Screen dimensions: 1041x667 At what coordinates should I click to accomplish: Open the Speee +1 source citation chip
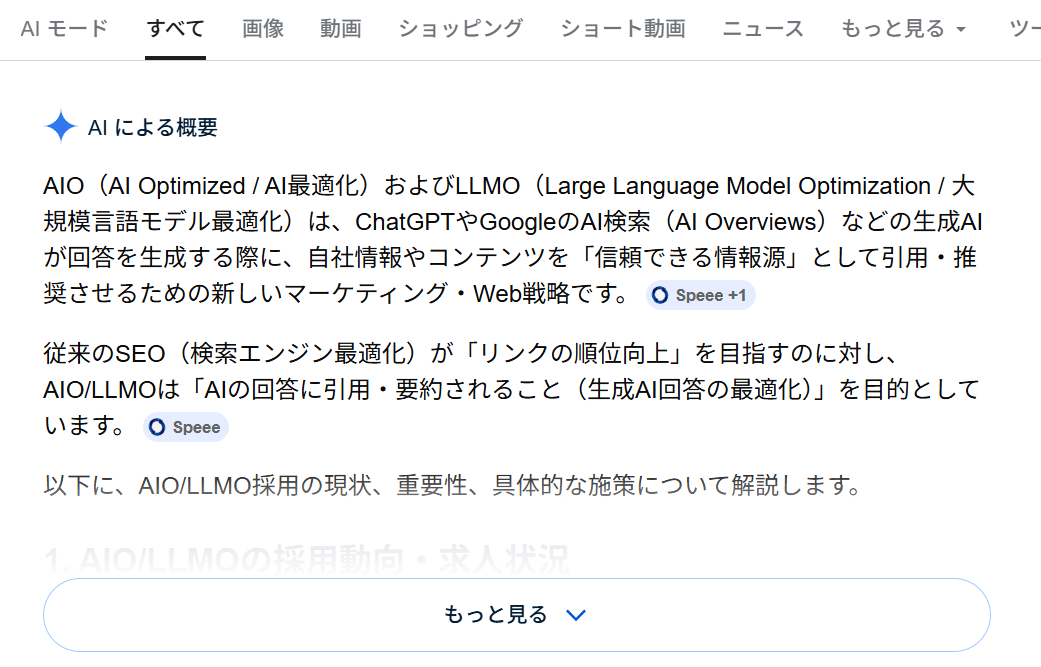point(701,296)
